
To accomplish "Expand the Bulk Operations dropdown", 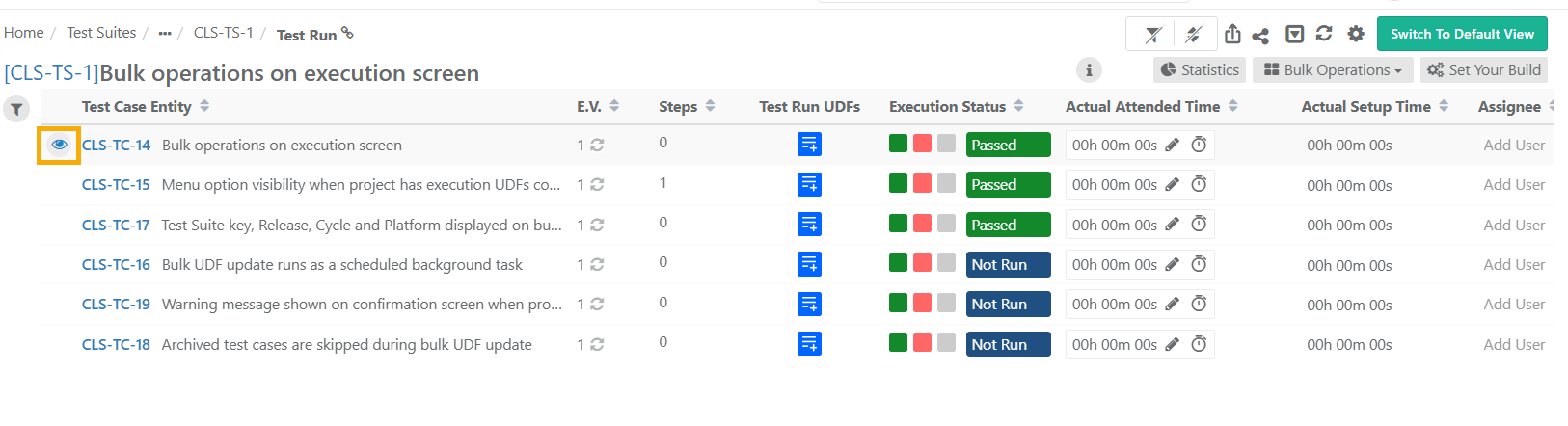I will pos(1333,69).
